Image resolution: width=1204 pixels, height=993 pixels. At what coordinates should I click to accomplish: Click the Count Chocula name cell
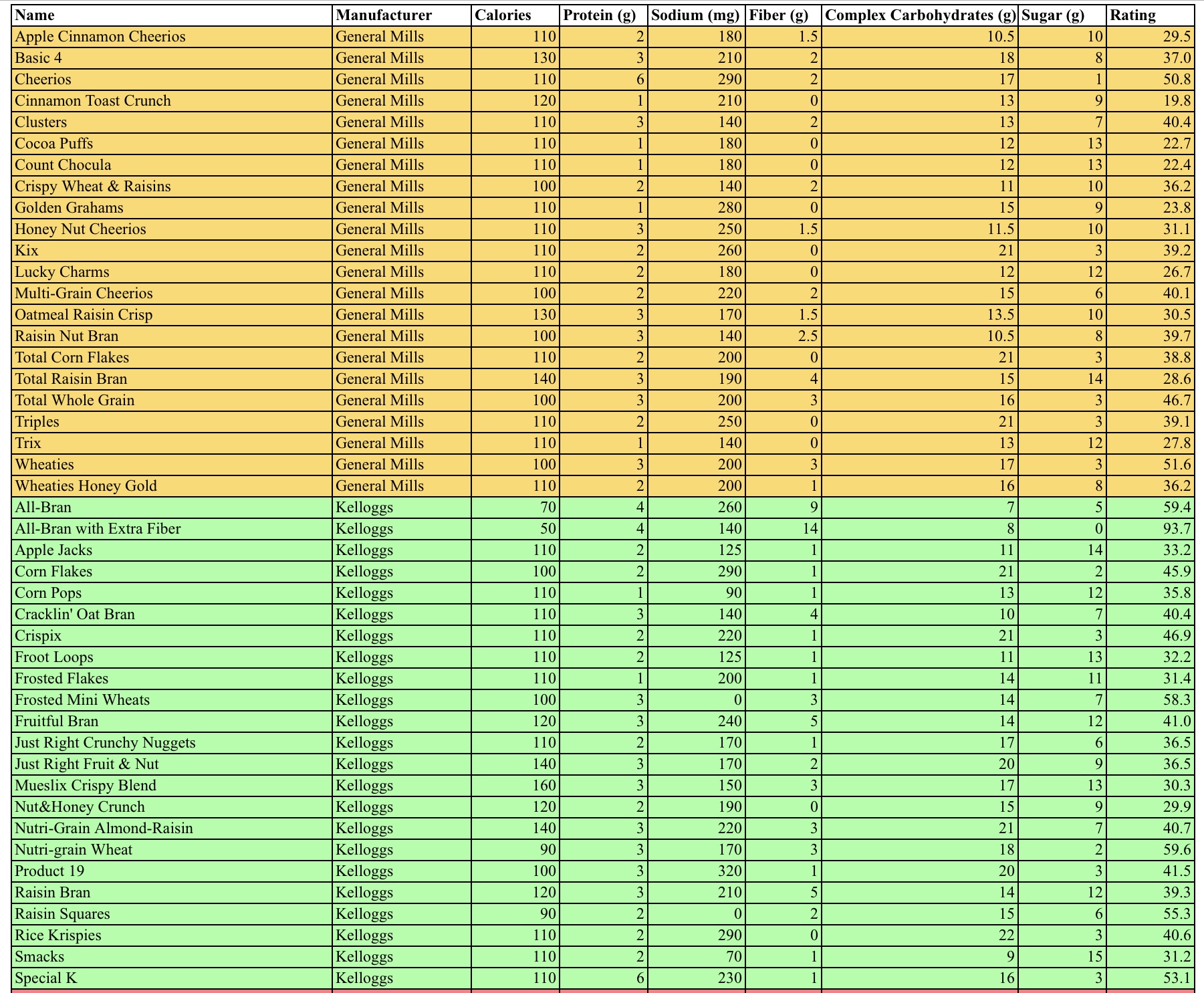(x=172, y=165)
